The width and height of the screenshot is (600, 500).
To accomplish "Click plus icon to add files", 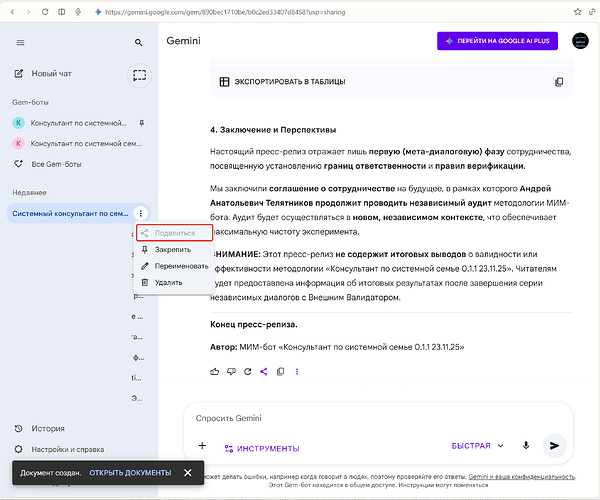I will 202,446.
